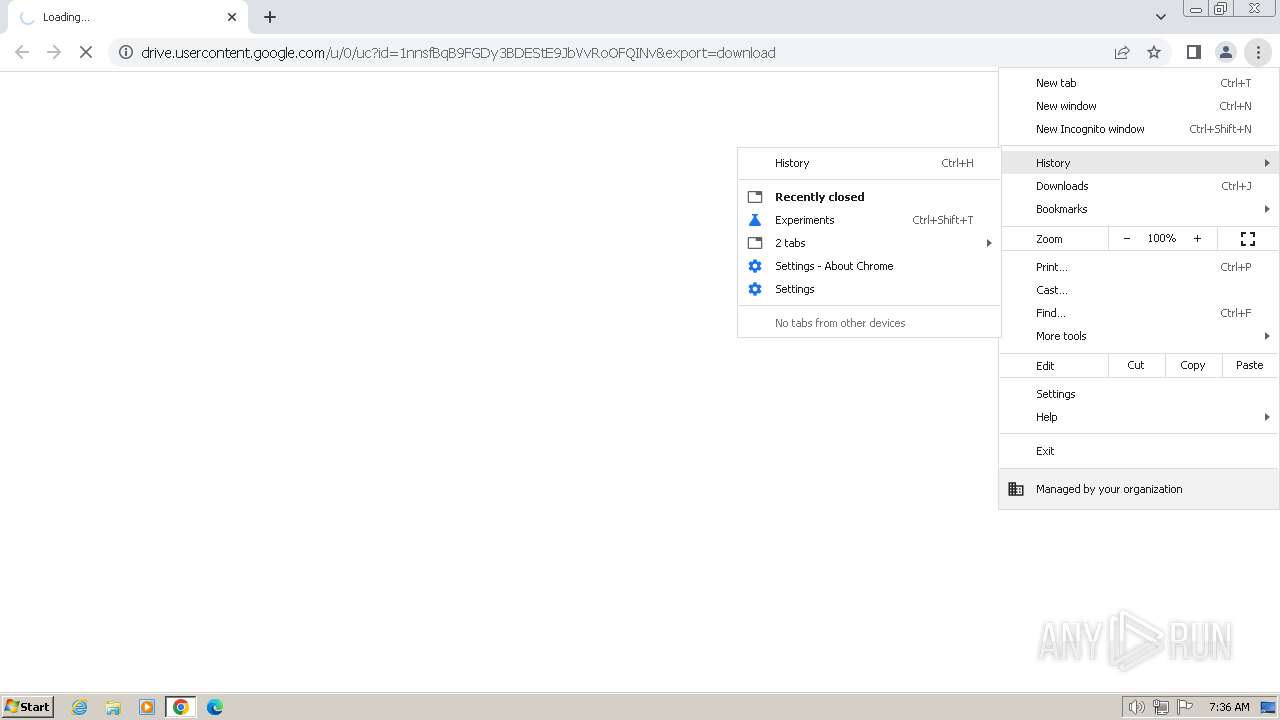
Task: Click the three-dot Chrome menu icon
Action: (1258, 52)
